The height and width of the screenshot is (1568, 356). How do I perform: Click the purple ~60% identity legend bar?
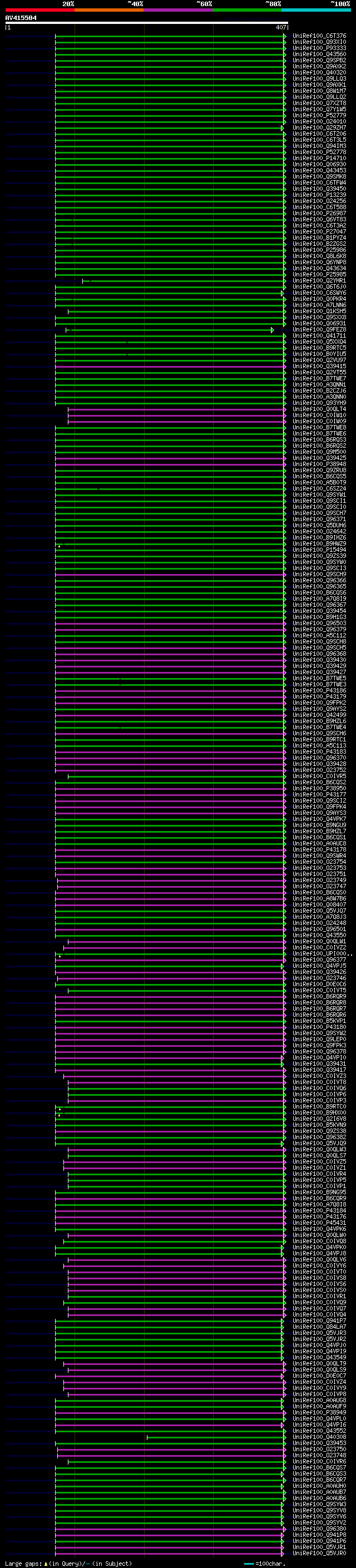[x=179, y=10]
